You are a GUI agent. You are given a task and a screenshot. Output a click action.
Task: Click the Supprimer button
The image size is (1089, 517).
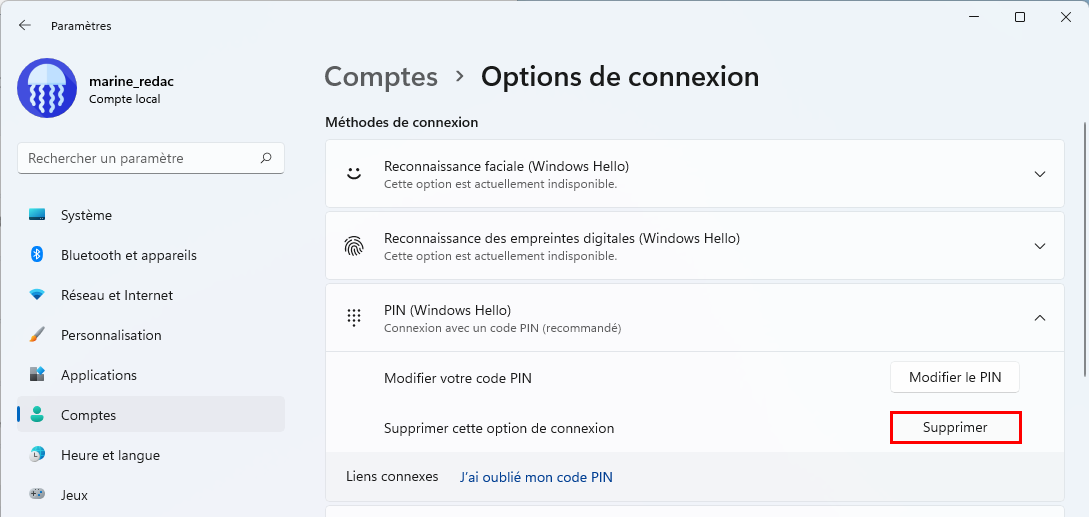[955, 427]
